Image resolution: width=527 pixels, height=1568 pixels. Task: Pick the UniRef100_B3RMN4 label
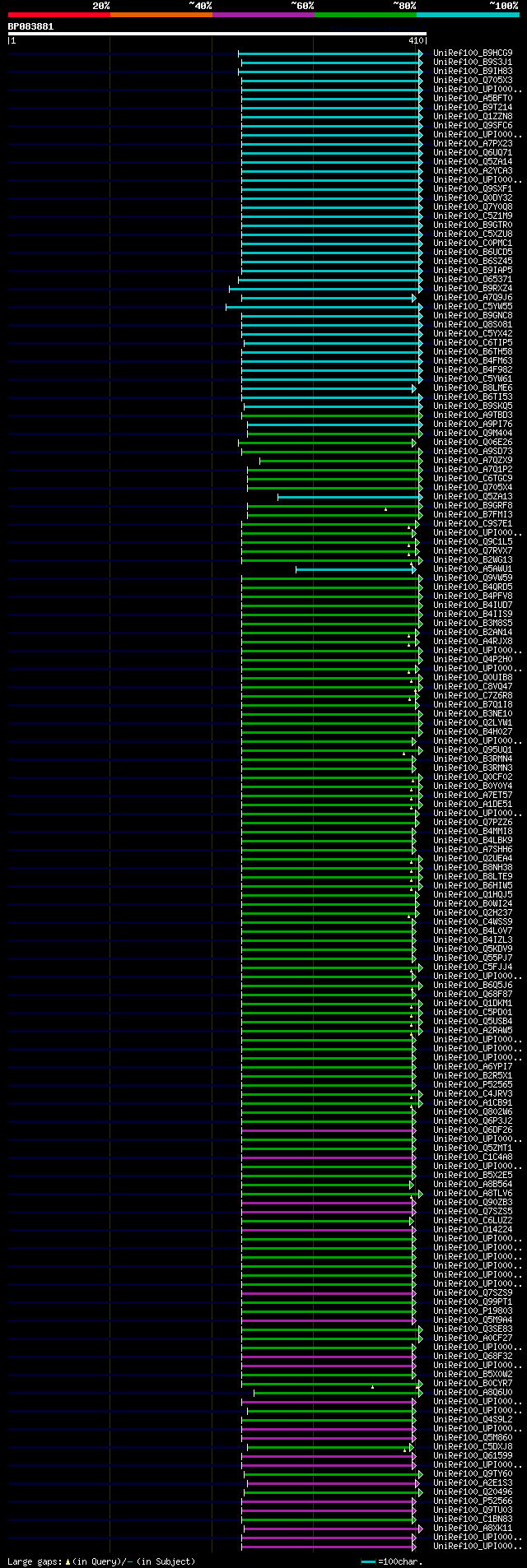click(x=473, y=759)
